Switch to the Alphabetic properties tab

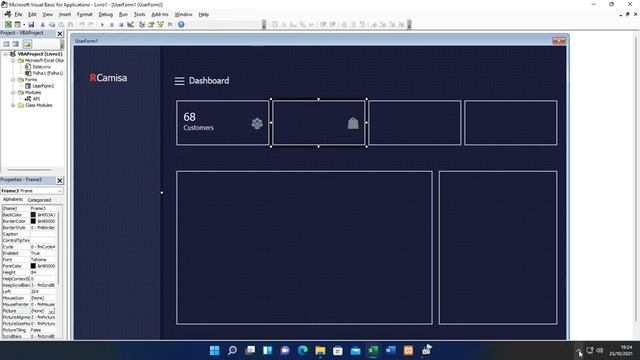pyautogui.click(x=13, y=200)
